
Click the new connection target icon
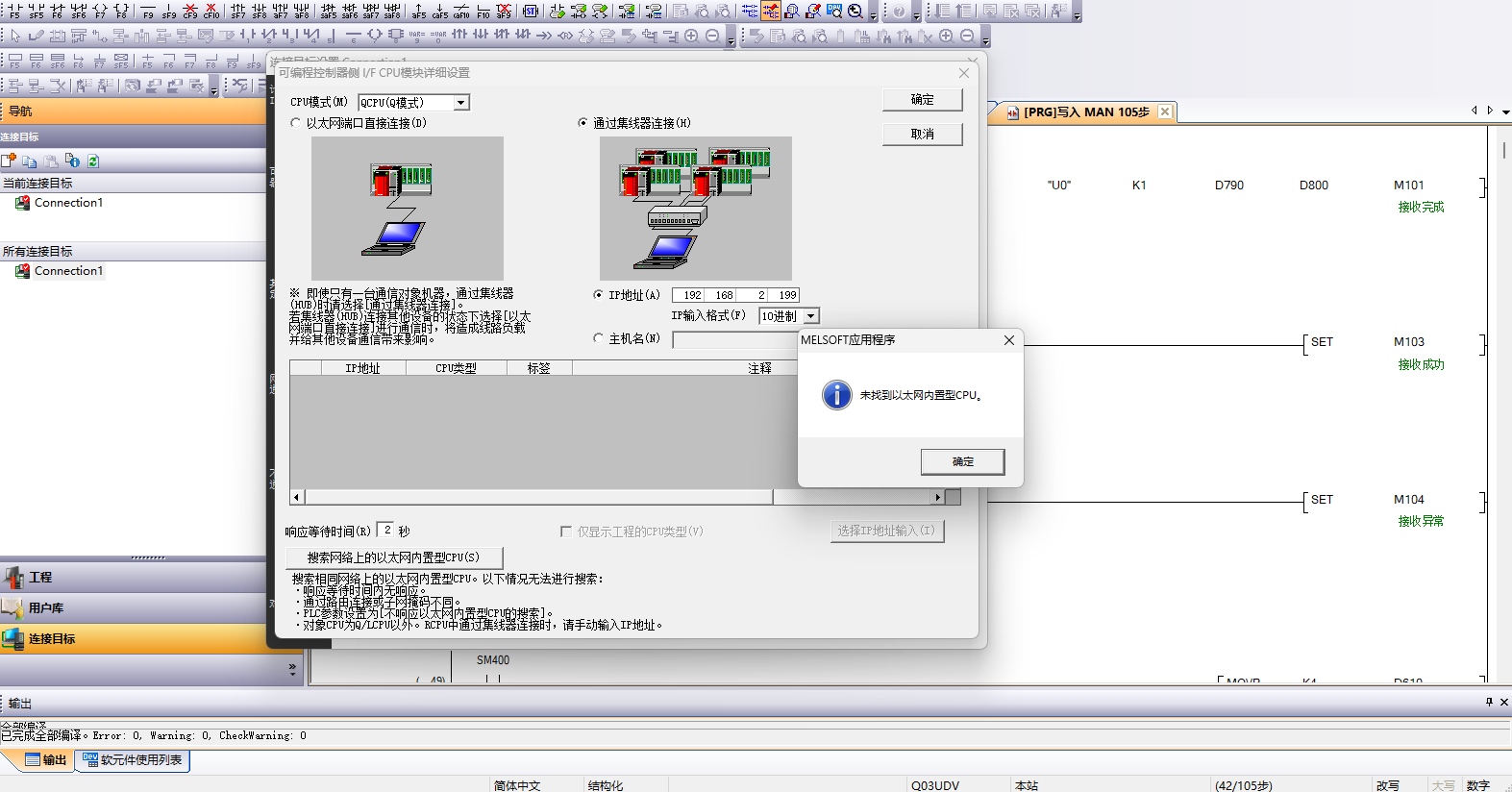pyautogui.click(x=9, y=161)
